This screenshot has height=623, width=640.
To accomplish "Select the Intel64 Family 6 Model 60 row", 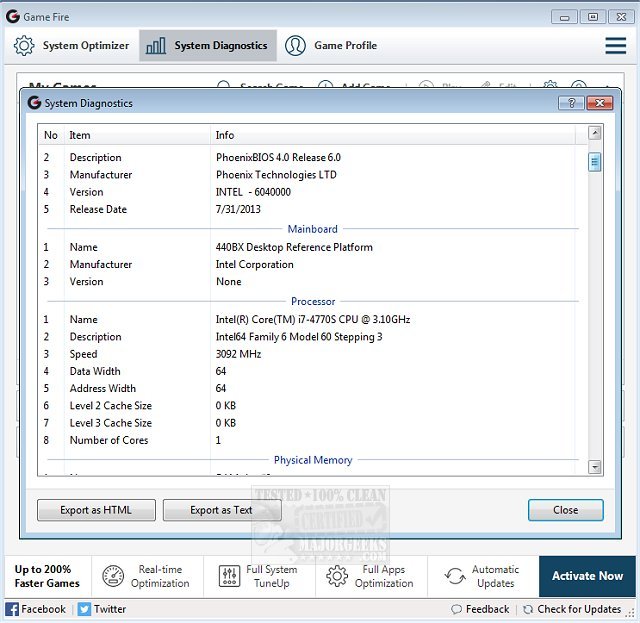I will 313,336.
